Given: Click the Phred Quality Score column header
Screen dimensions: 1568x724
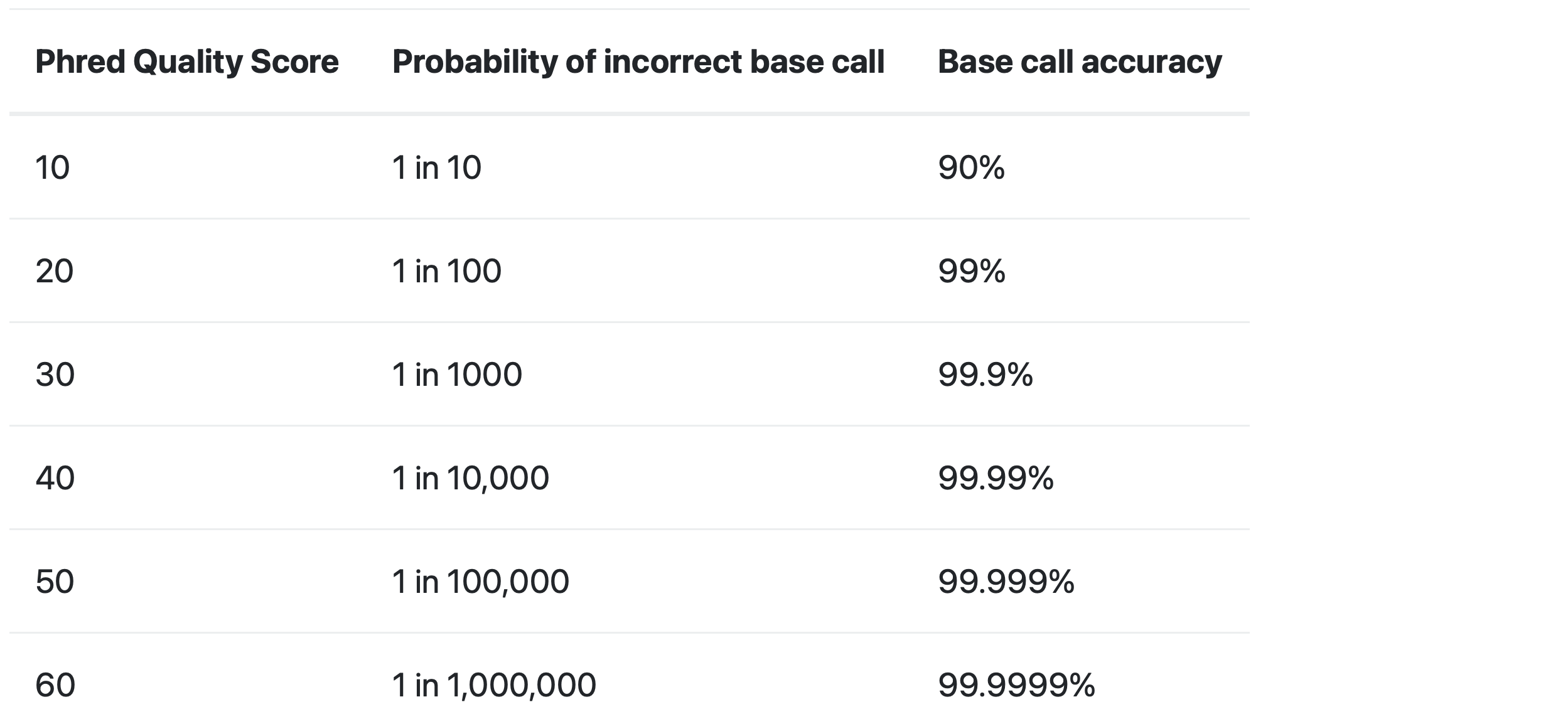Looking at the screenshot, I should [186, 61].
